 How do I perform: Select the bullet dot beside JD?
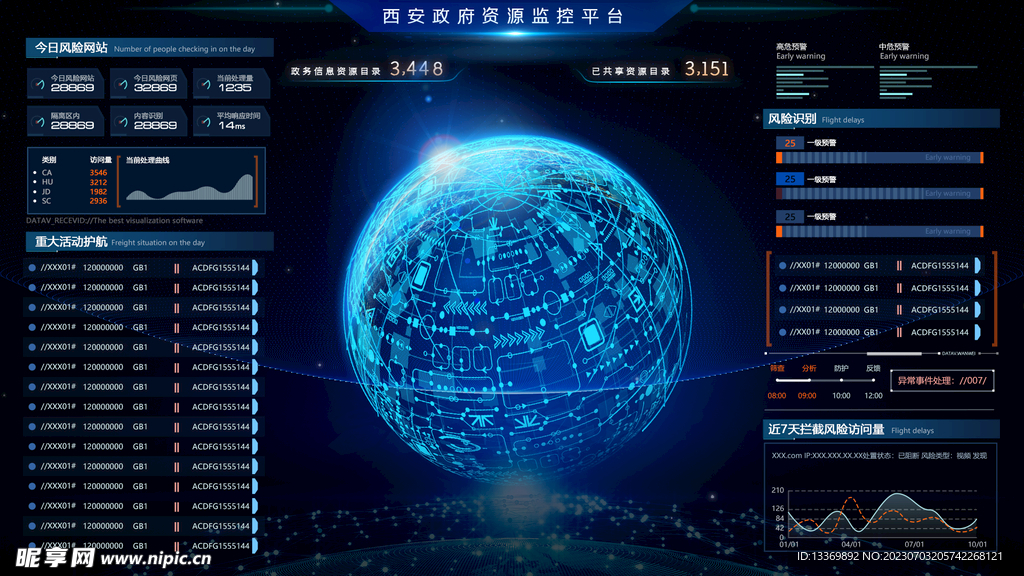35,192
